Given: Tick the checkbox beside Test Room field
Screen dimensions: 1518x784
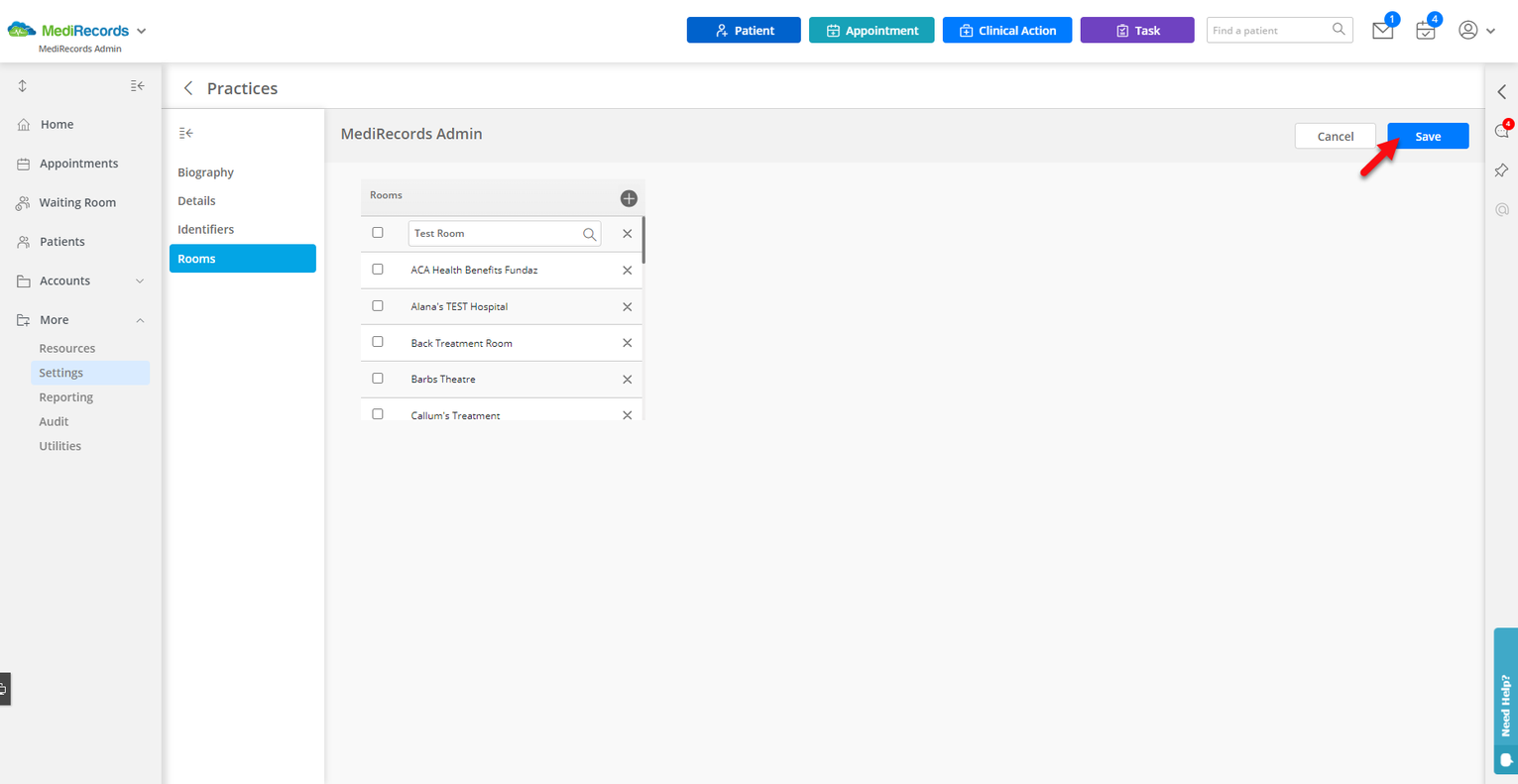Looking at the screenshot, I should click(x=378, y=233).
